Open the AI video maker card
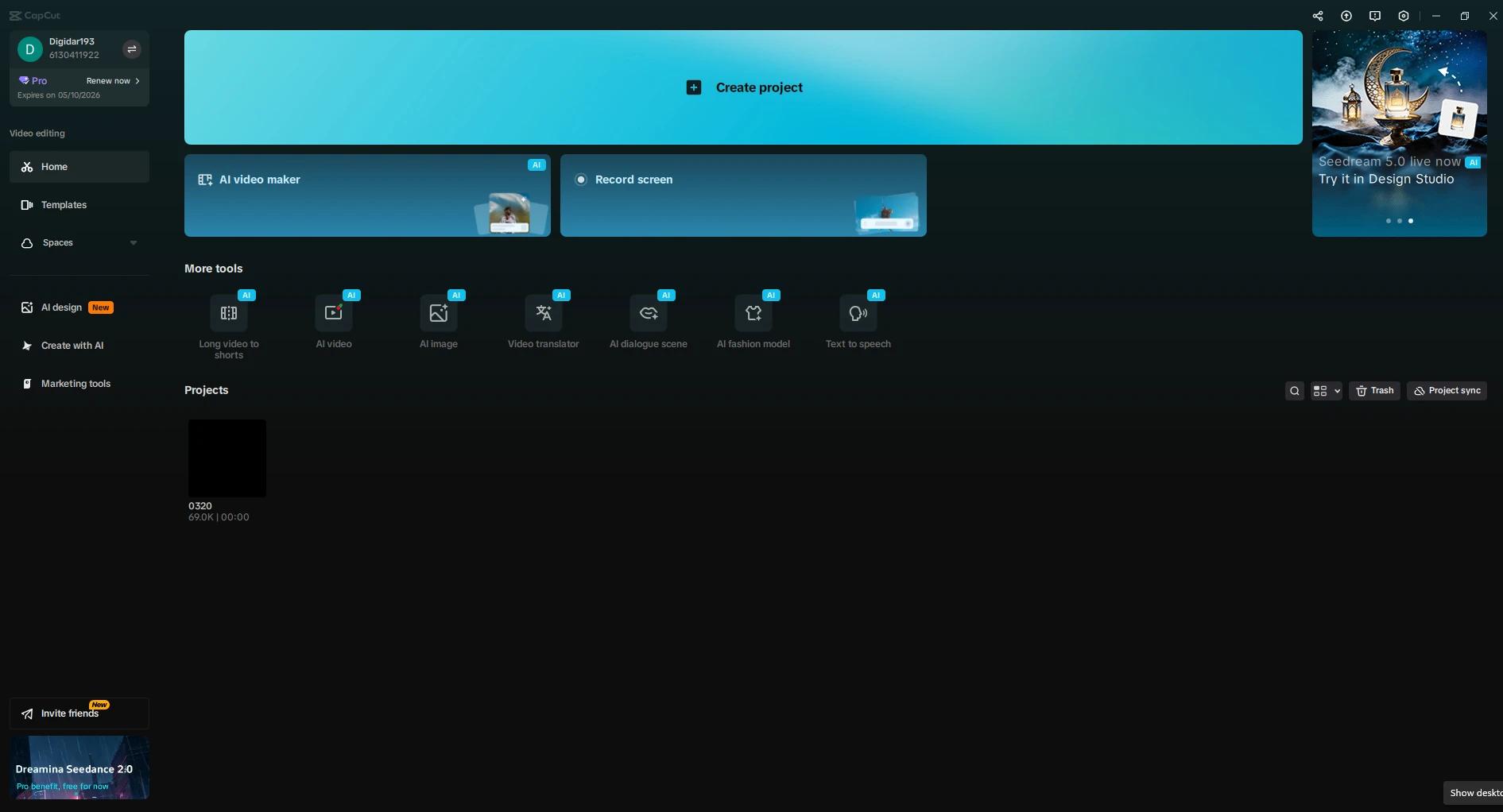The width and height of the screenshot is (1503, 812). click(x=367, y=195)
